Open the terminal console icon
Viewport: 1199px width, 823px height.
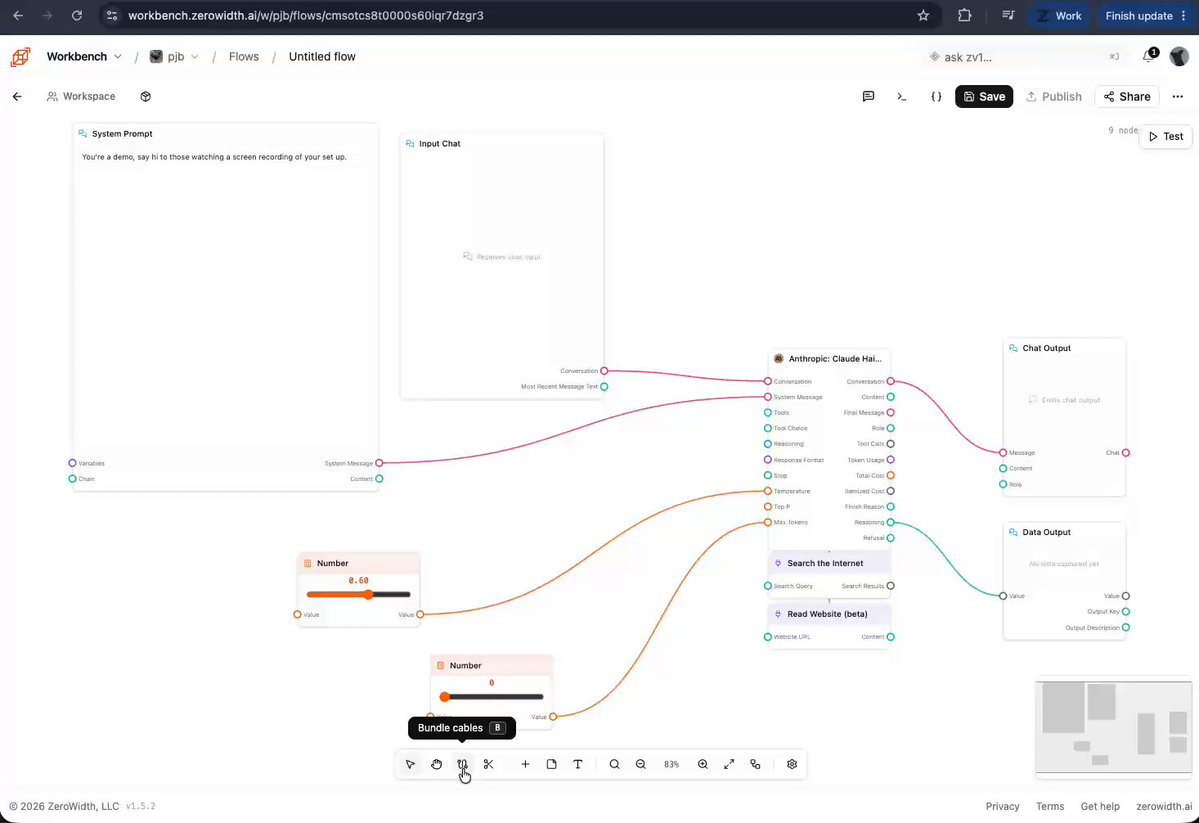(x=902, y=96)
